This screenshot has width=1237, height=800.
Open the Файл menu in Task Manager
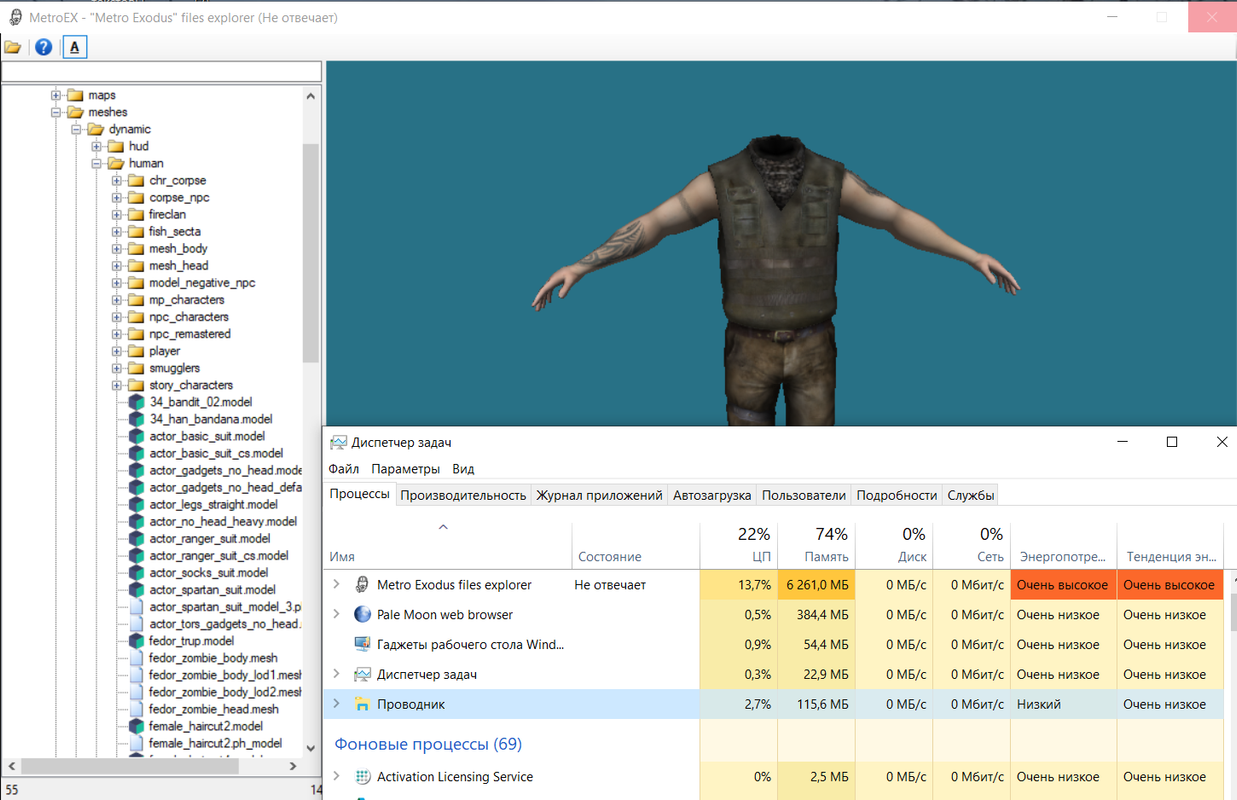(x=343, y=469)
